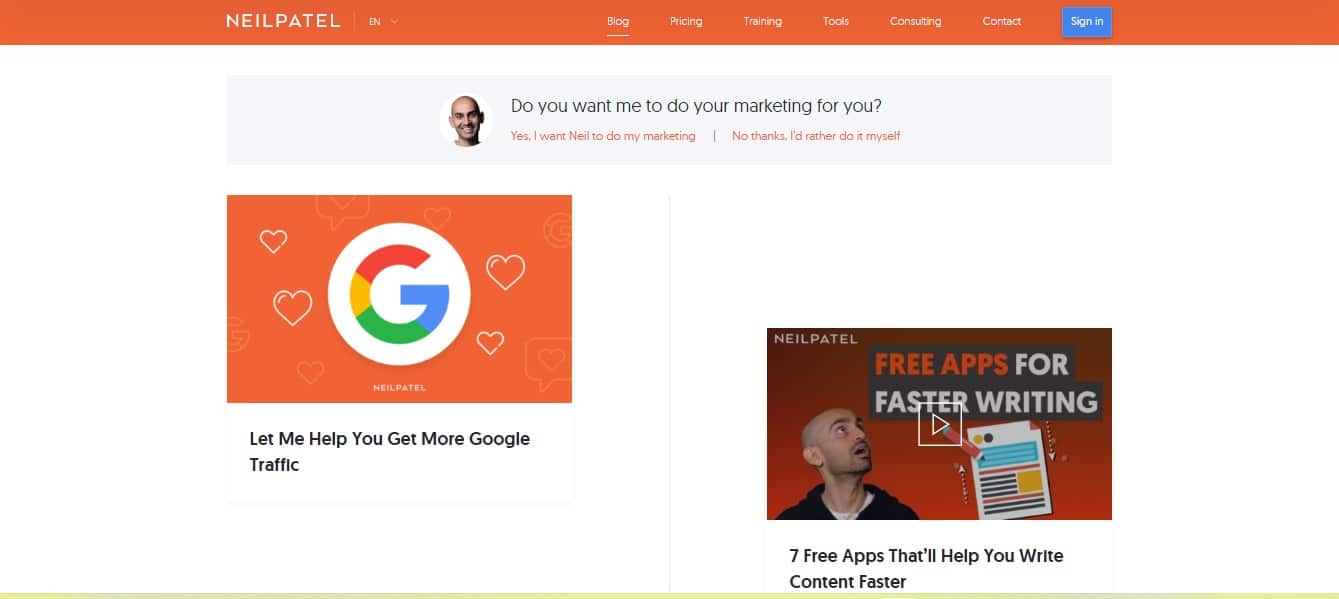Open the Contact page

[x=1002, y=21]
